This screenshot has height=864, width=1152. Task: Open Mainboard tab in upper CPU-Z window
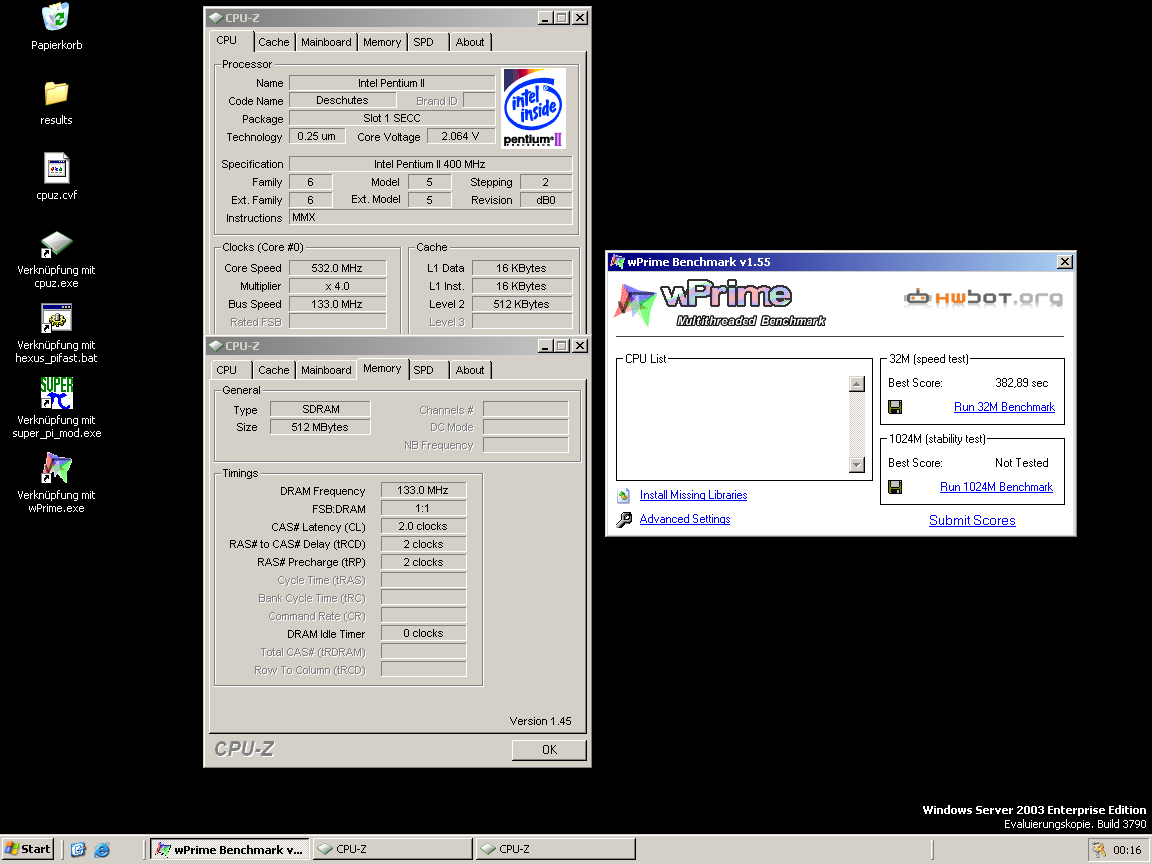tap(326, 43)
